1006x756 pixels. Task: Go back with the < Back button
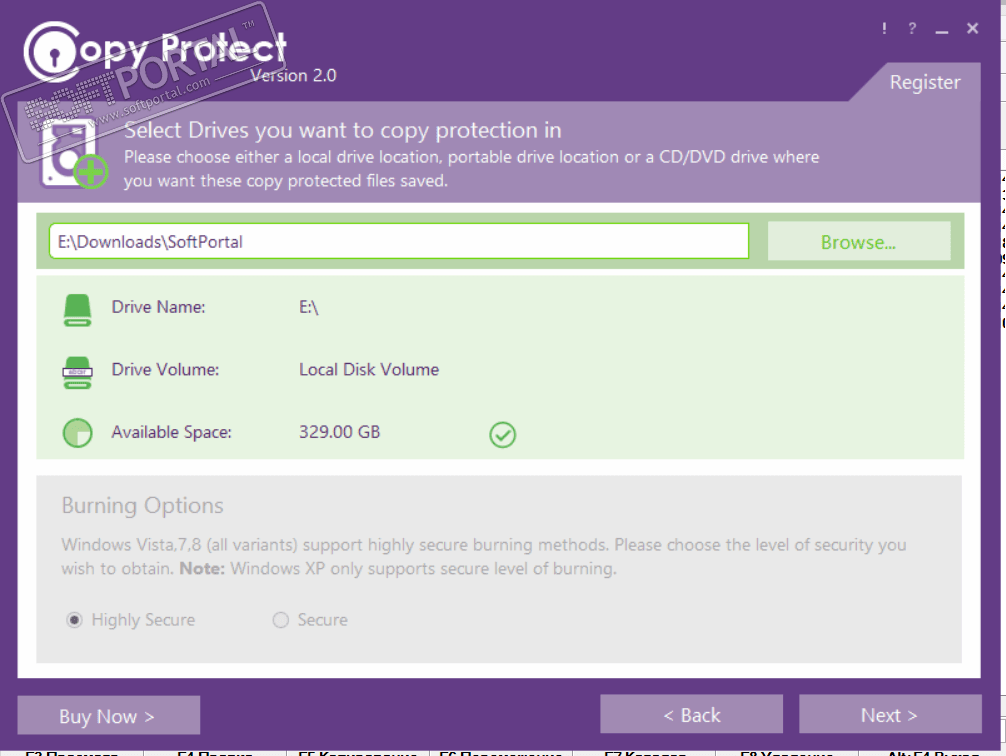tap(691, 714)
